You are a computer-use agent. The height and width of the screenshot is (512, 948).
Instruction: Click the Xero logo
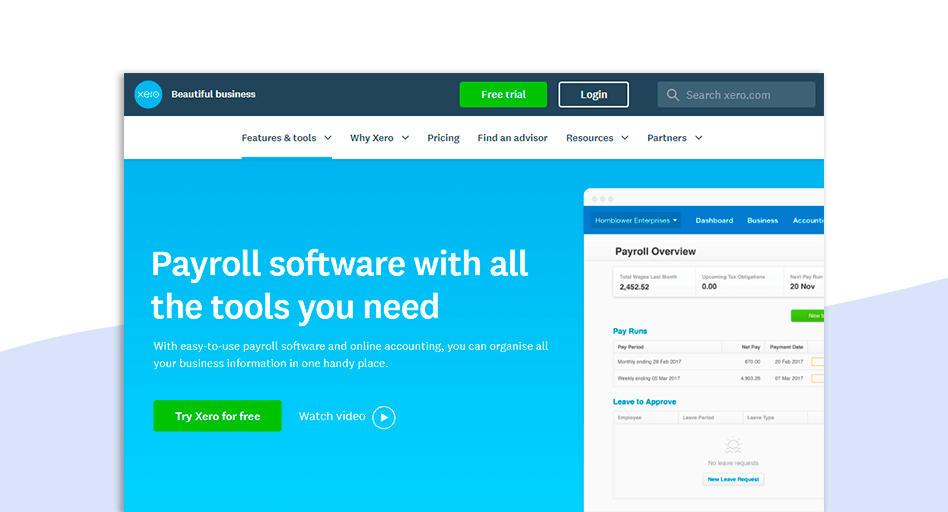tap(148, 94)
